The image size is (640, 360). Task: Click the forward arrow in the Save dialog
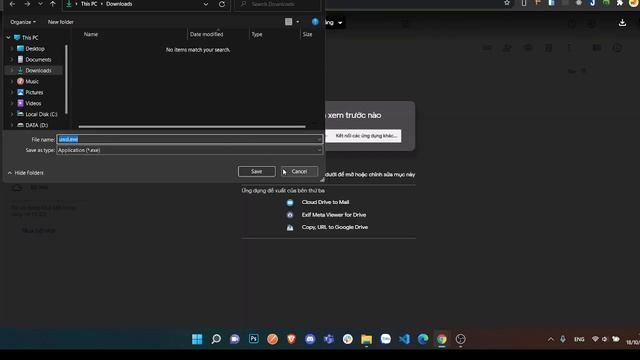27,4
